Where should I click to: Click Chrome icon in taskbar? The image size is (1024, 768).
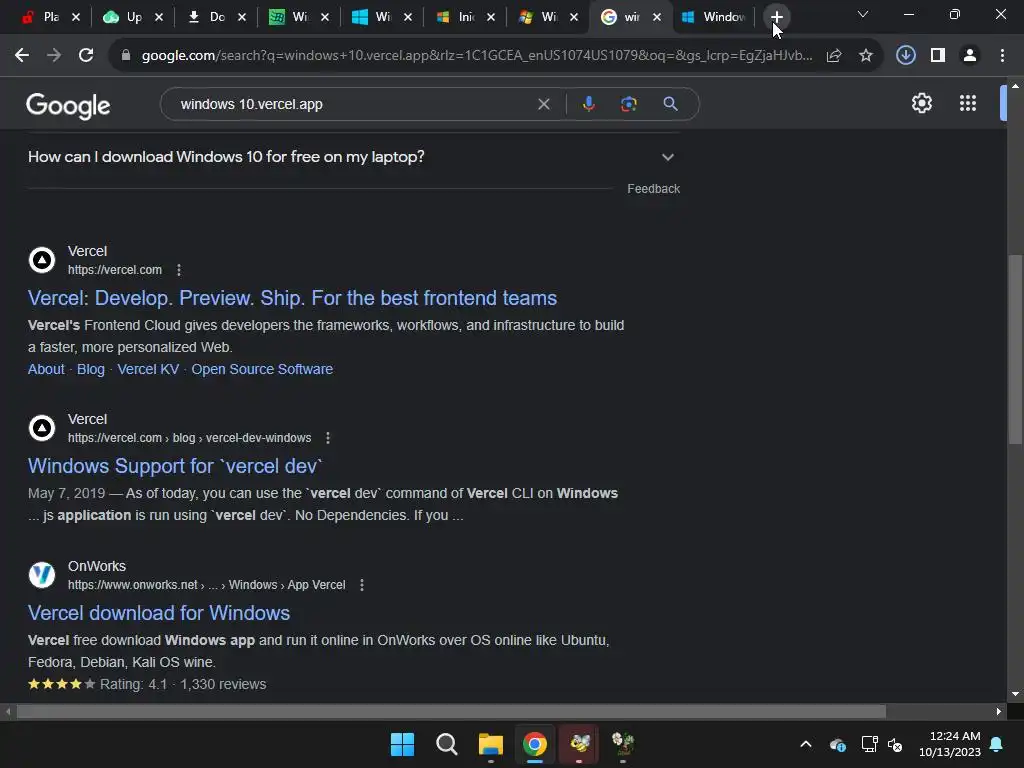(535, 744)
